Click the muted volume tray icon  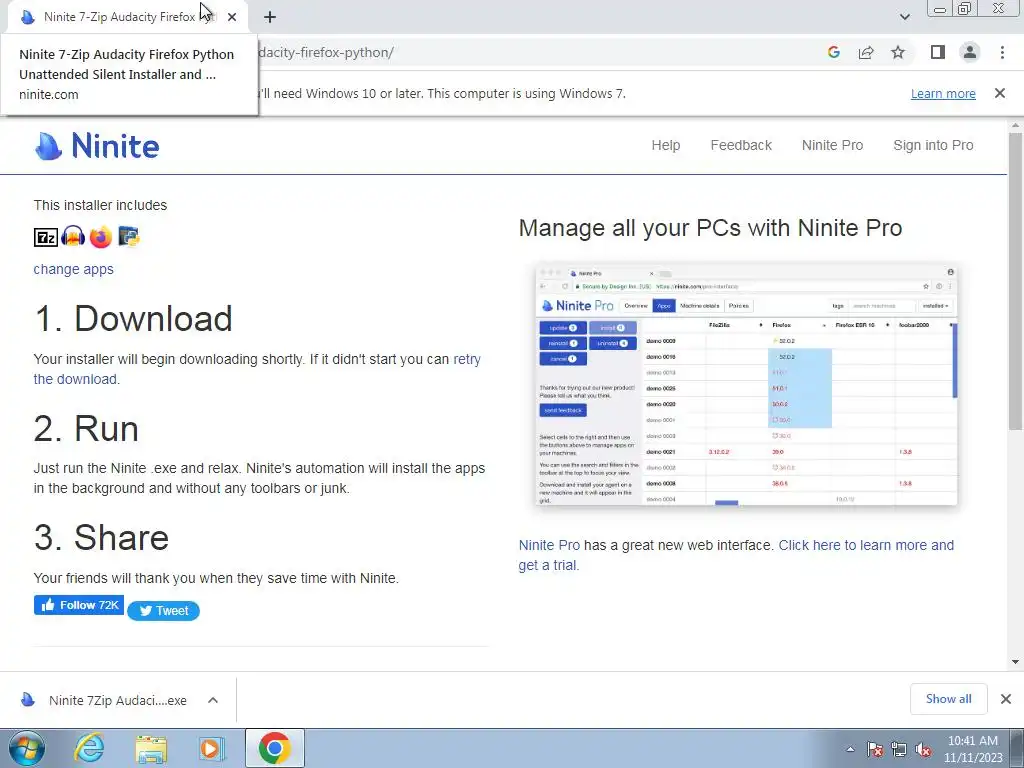(x=923, y=749)
